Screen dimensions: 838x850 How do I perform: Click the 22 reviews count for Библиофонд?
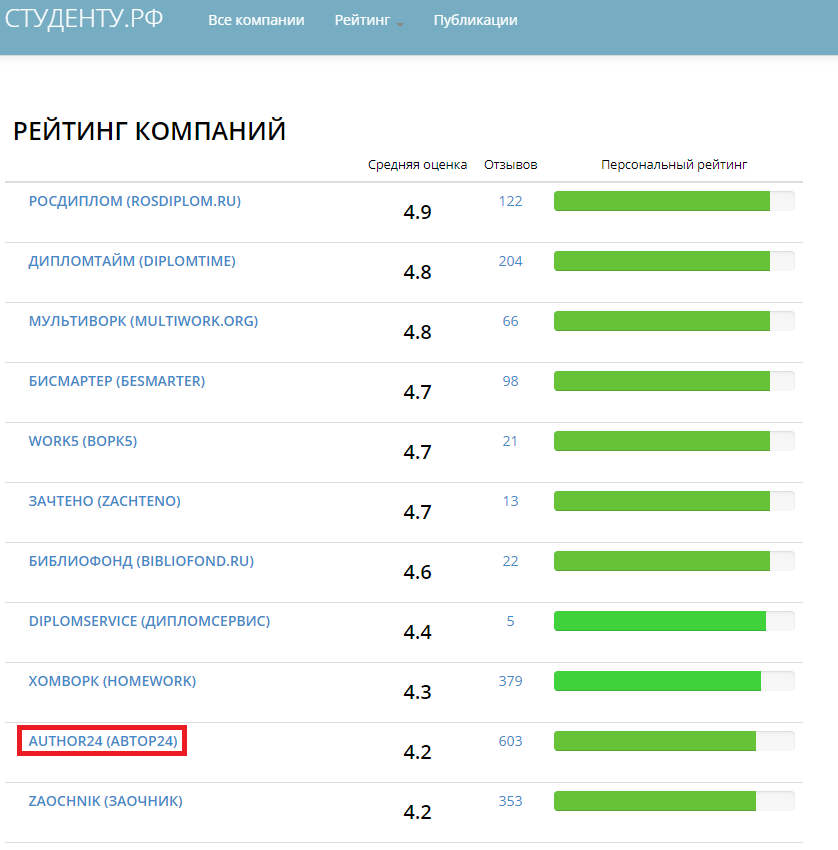[510, 561]
